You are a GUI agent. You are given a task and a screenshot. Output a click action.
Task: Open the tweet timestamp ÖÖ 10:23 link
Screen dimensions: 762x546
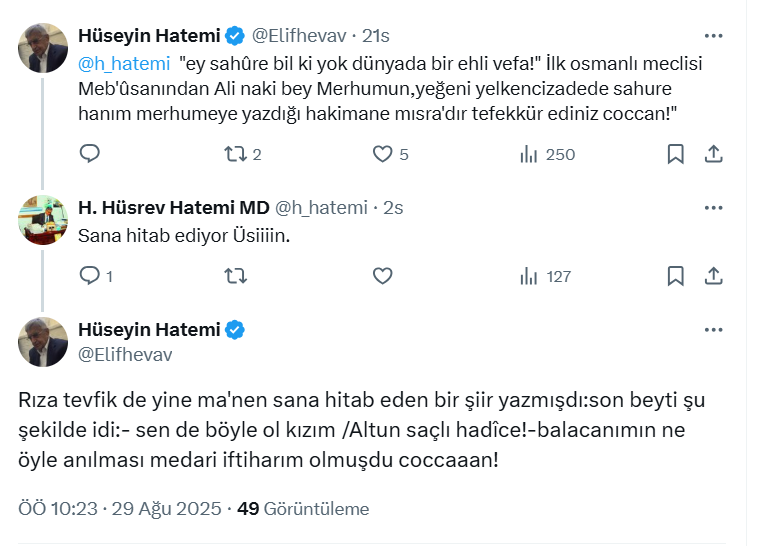pyautogui.click(x=57, y=509)
